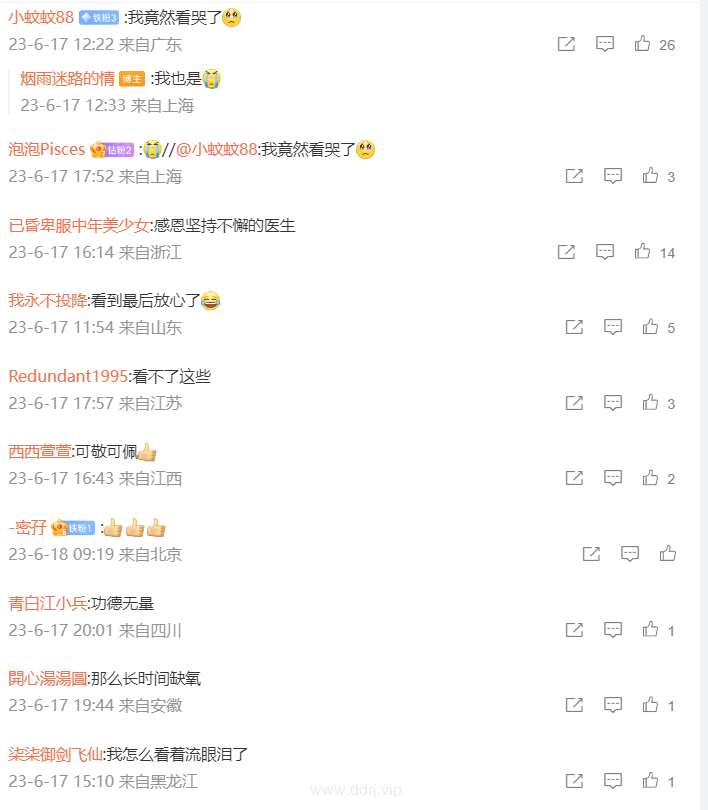Open blogger 烟雨迷路的情's profile

(x=67, y=79)
